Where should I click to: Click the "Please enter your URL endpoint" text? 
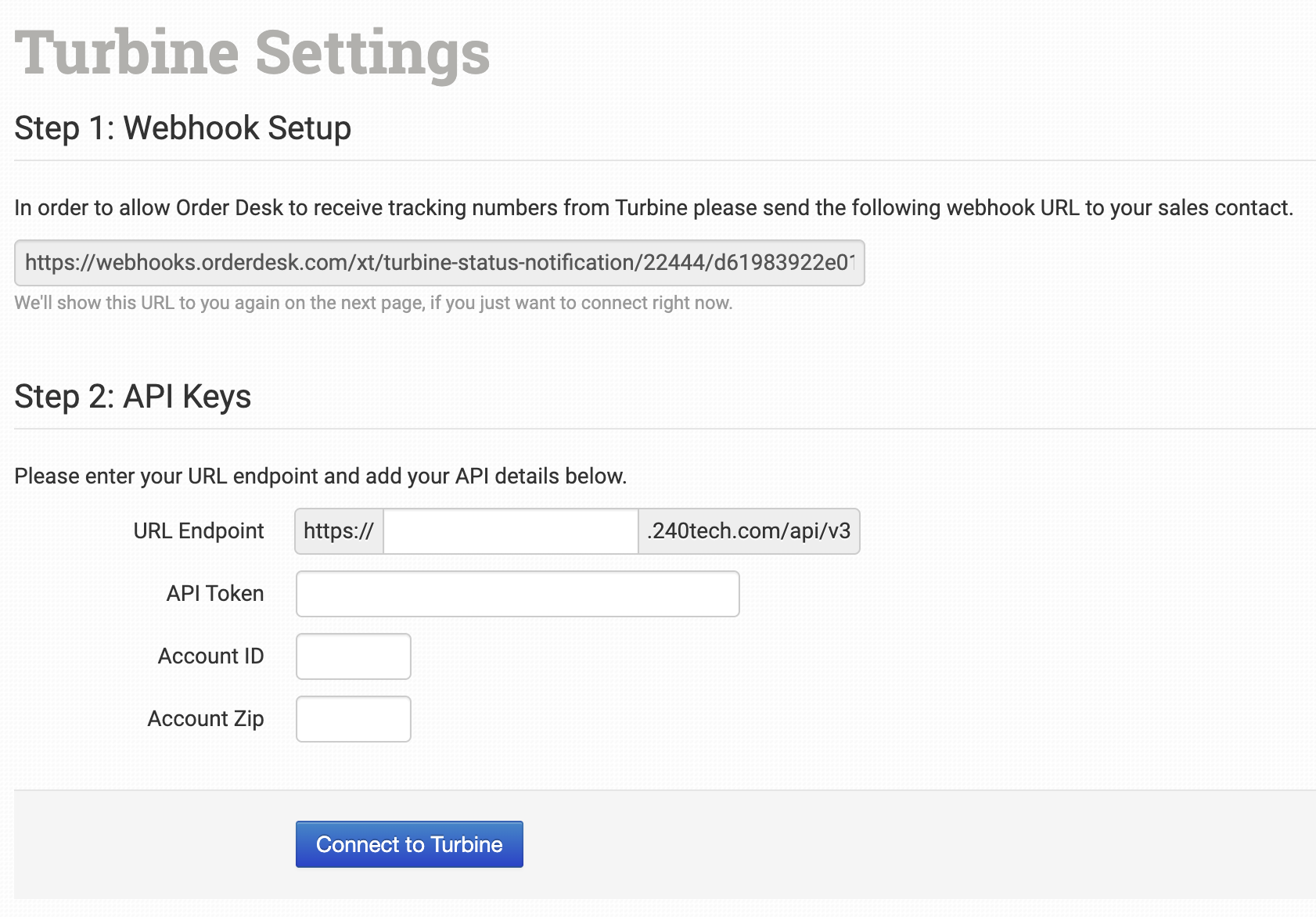pyautogui.click(x=321, y=476)
